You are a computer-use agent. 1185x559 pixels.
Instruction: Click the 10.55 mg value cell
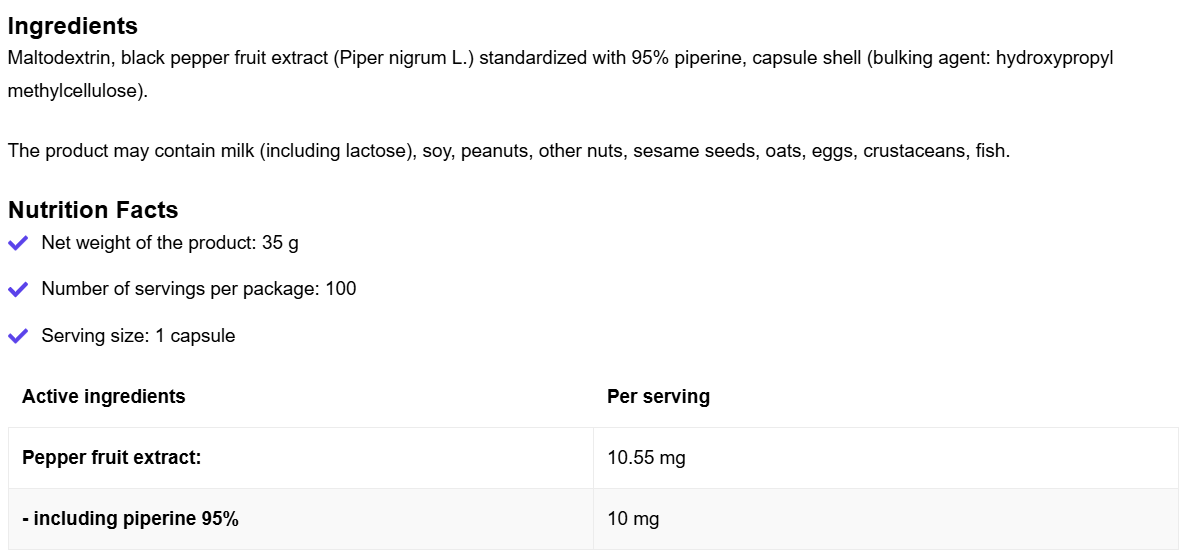646,458
